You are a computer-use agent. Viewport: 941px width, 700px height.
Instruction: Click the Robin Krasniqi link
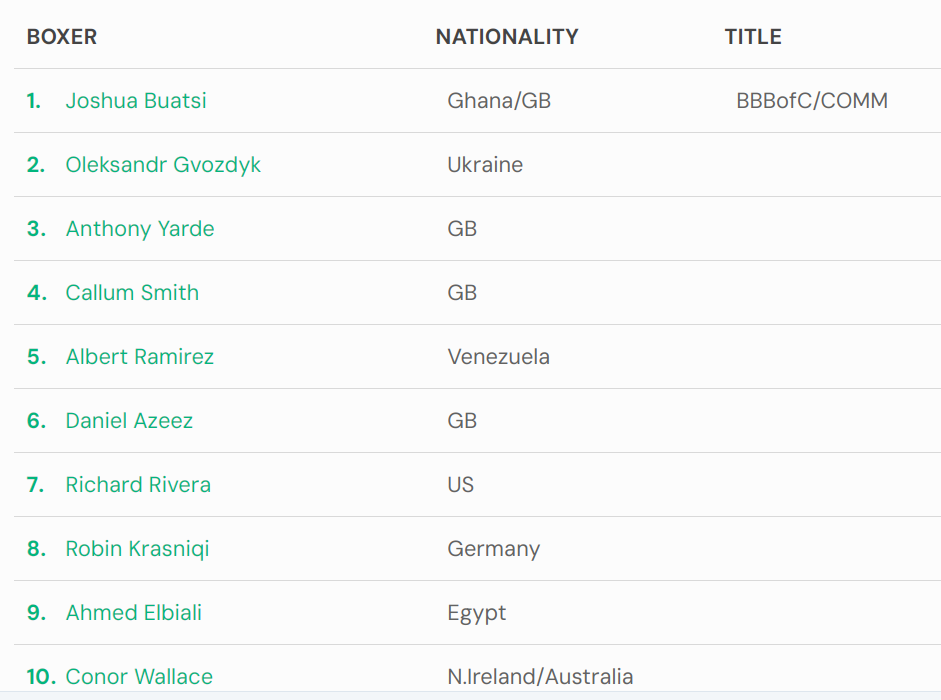(137, 549)
